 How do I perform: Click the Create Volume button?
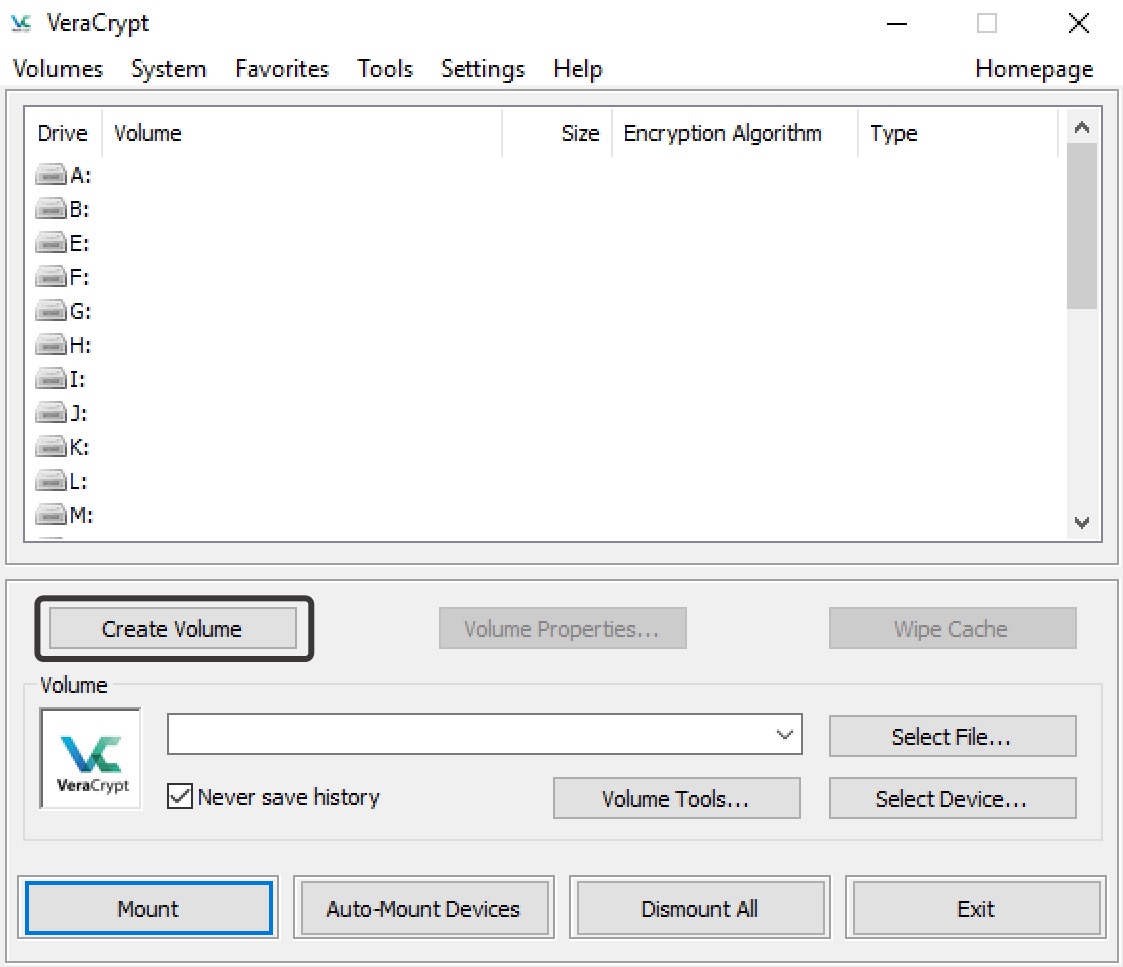point(173,628)
